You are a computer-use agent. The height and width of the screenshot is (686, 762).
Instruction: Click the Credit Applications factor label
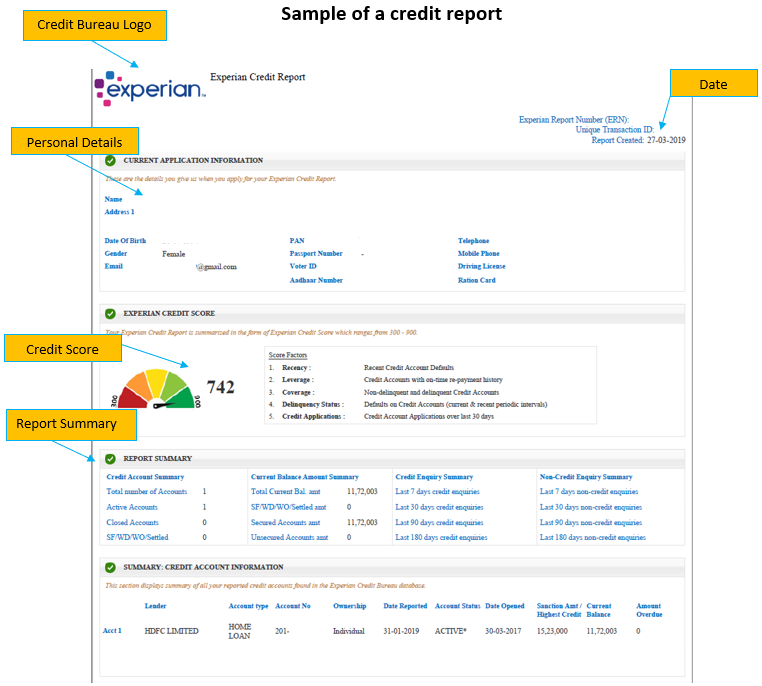pyautogui.click(x=313, y=416)
